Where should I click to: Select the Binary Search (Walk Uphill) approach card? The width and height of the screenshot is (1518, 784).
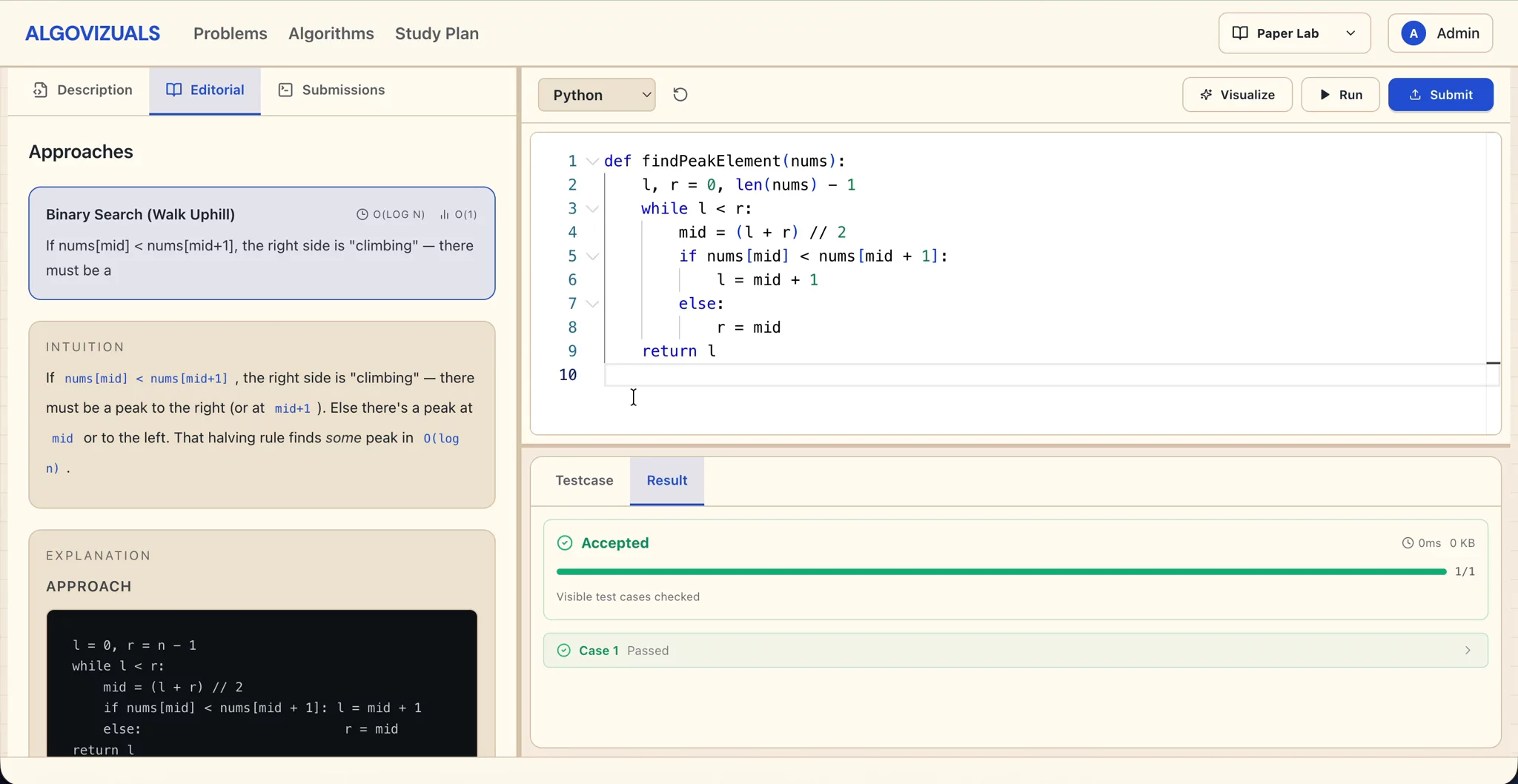tap(262, 243)
